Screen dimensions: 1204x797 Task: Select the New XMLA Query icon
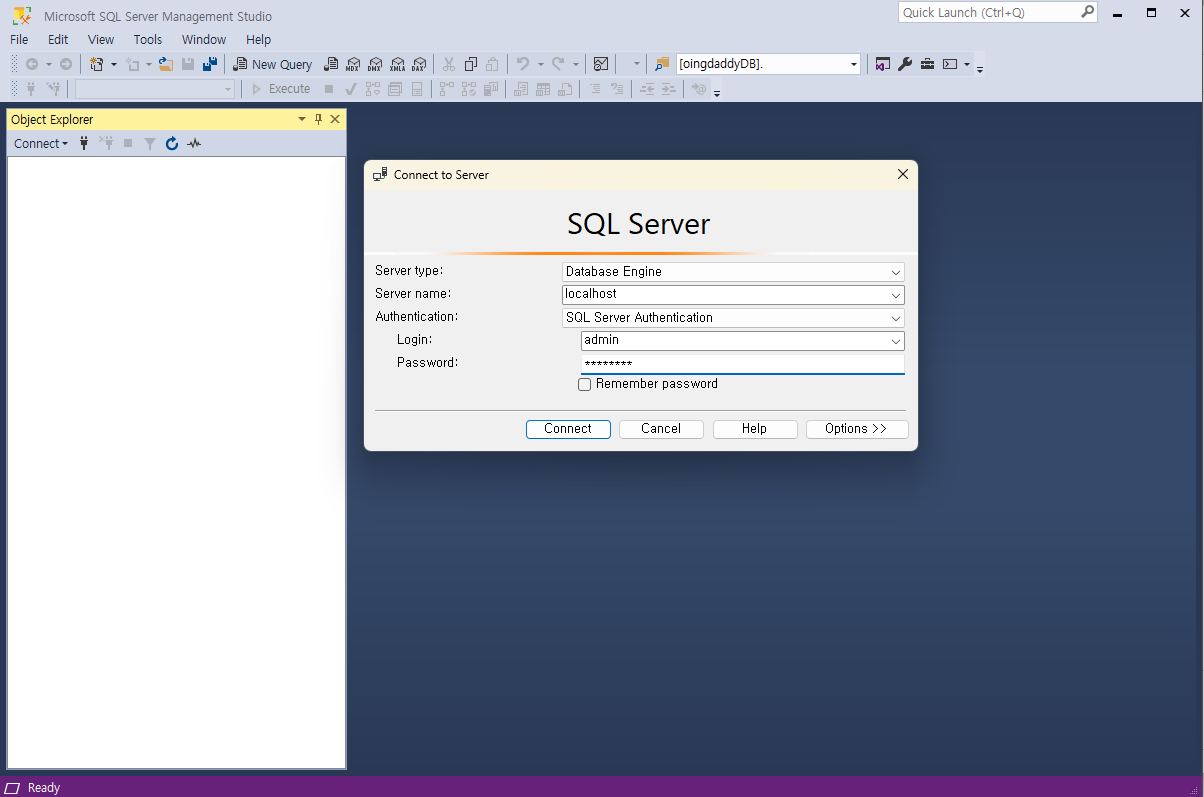point(397,63)
